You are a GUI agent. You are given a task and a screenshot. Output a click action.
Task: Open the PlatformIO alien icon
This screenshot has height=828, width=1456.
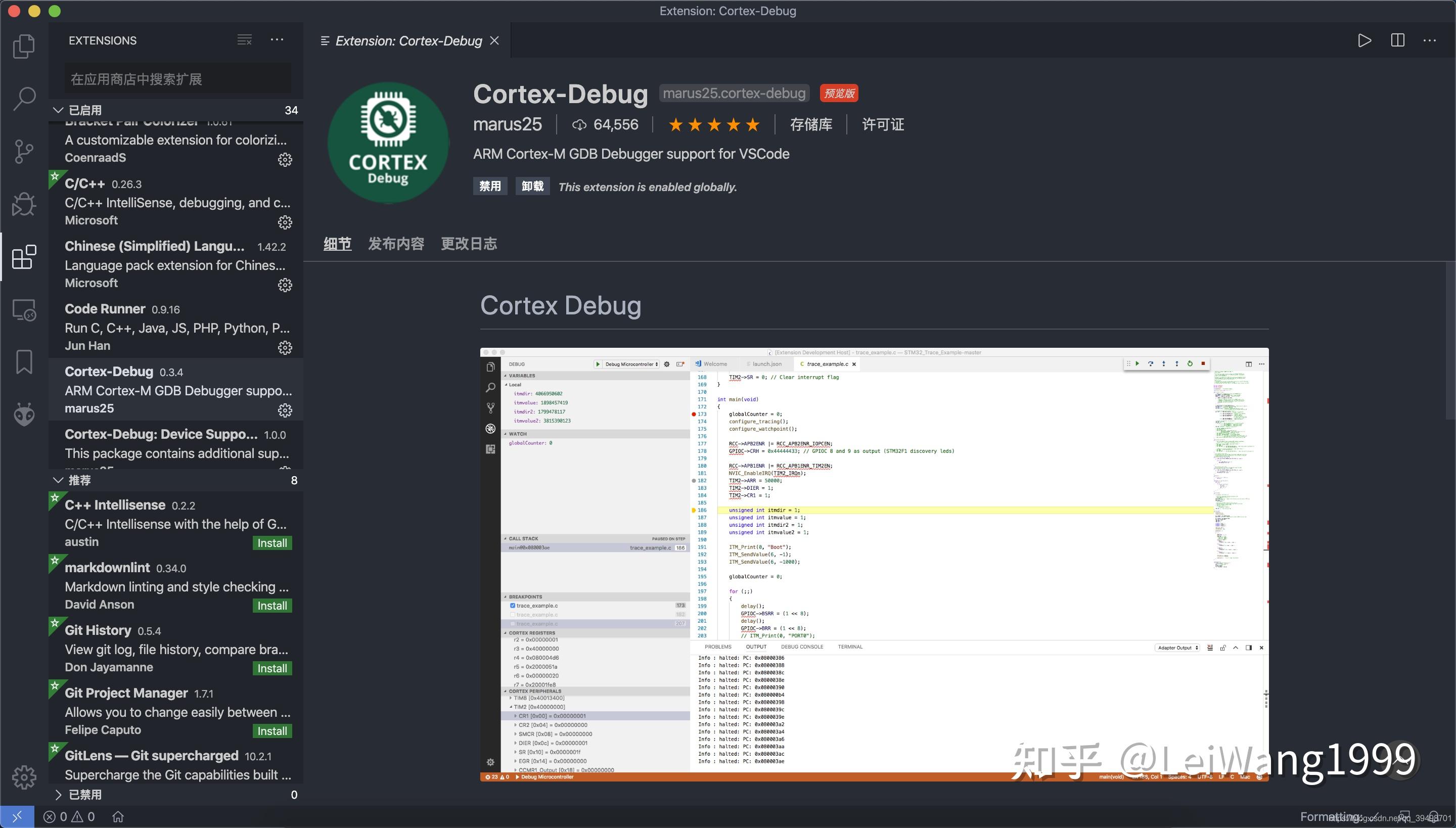pos(24,414)
